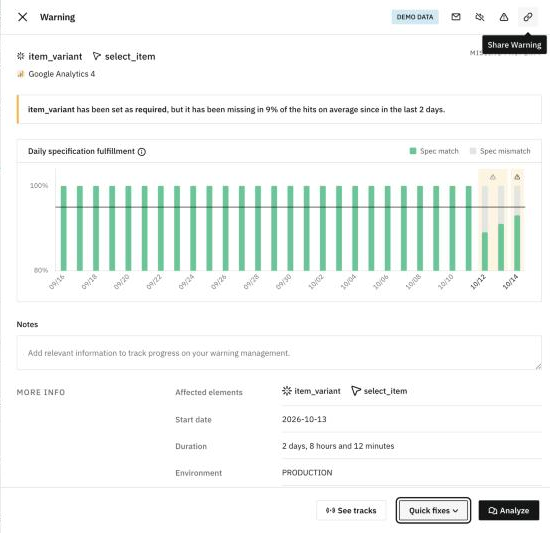Image resolution: width=550 pixels, height=533 pixels.
Task: Click the Notes resize handle corner
Action: [x=538, y=366]
